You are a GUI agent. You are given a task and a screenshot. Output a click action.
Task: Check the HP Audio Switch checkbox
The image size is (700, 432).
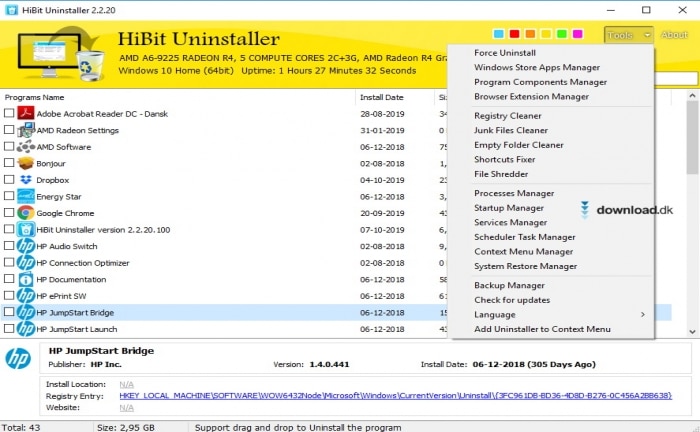pyautogui.click(x=9, y=245)
